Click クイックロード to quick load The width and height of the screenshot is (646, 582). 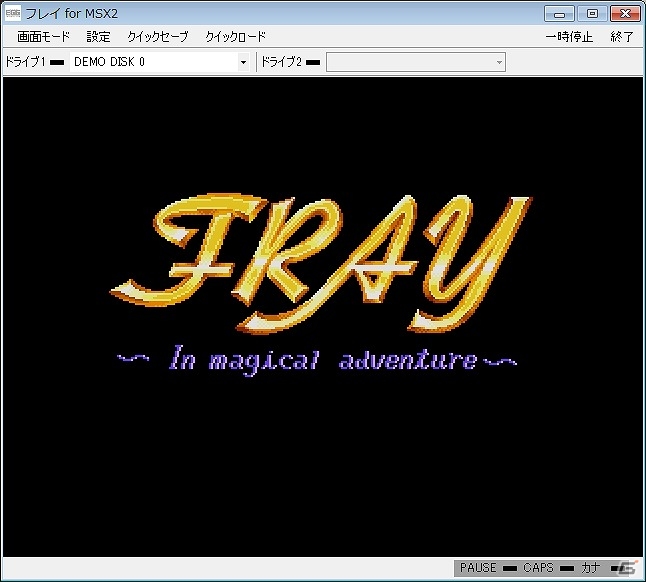[x=236, y=37]
